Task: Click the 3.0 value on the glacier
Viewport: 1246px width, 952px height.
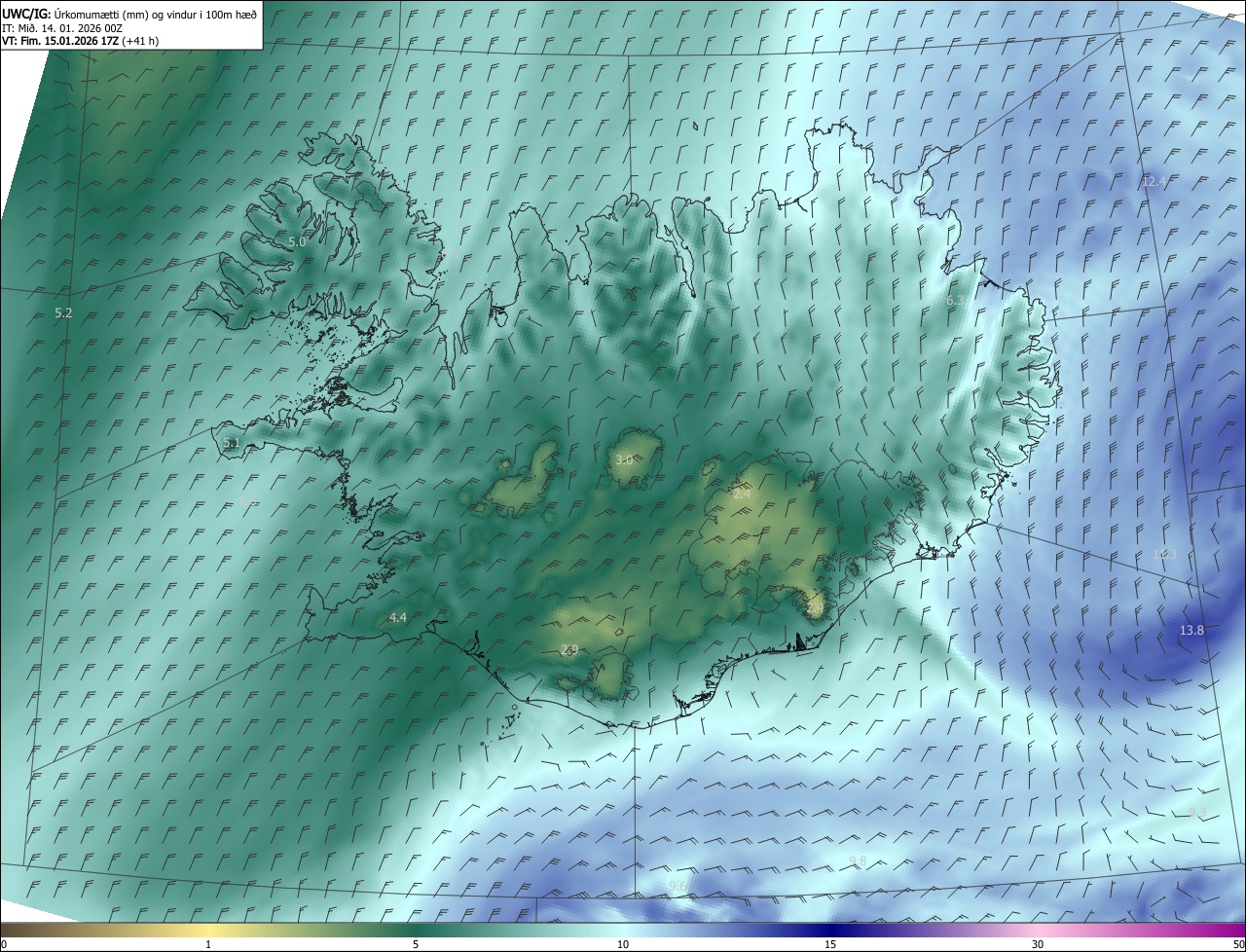Action: [624, 460]
